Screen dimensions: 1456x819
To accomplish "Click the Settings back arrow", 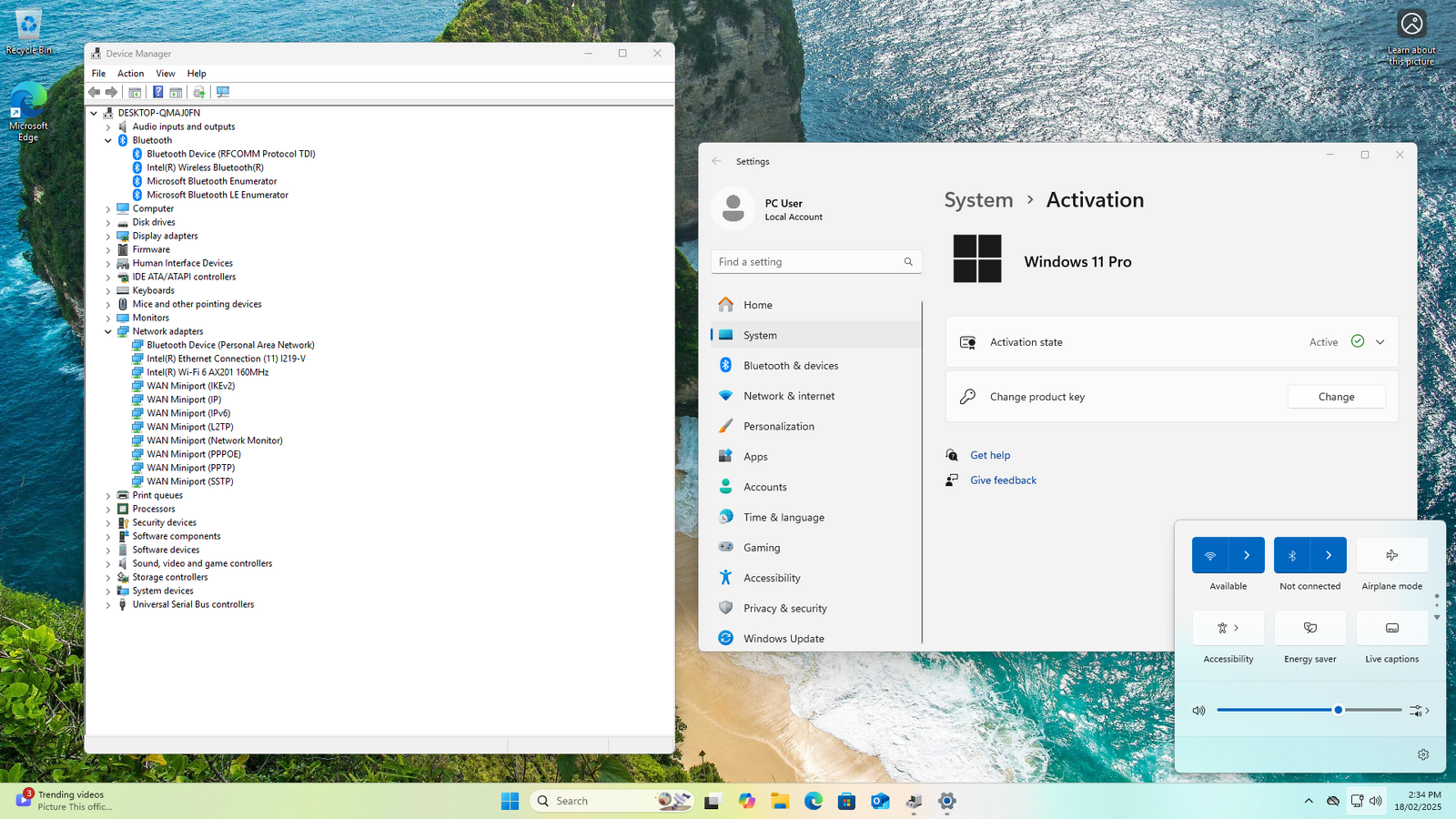I will (716, 161).
